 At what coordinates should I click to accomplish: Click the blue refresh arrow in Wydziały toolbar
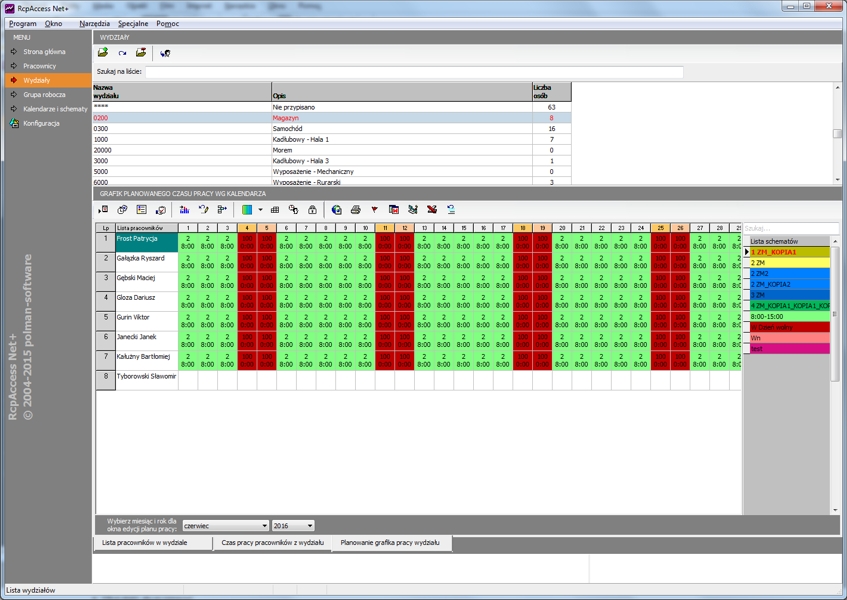[122, 53]
